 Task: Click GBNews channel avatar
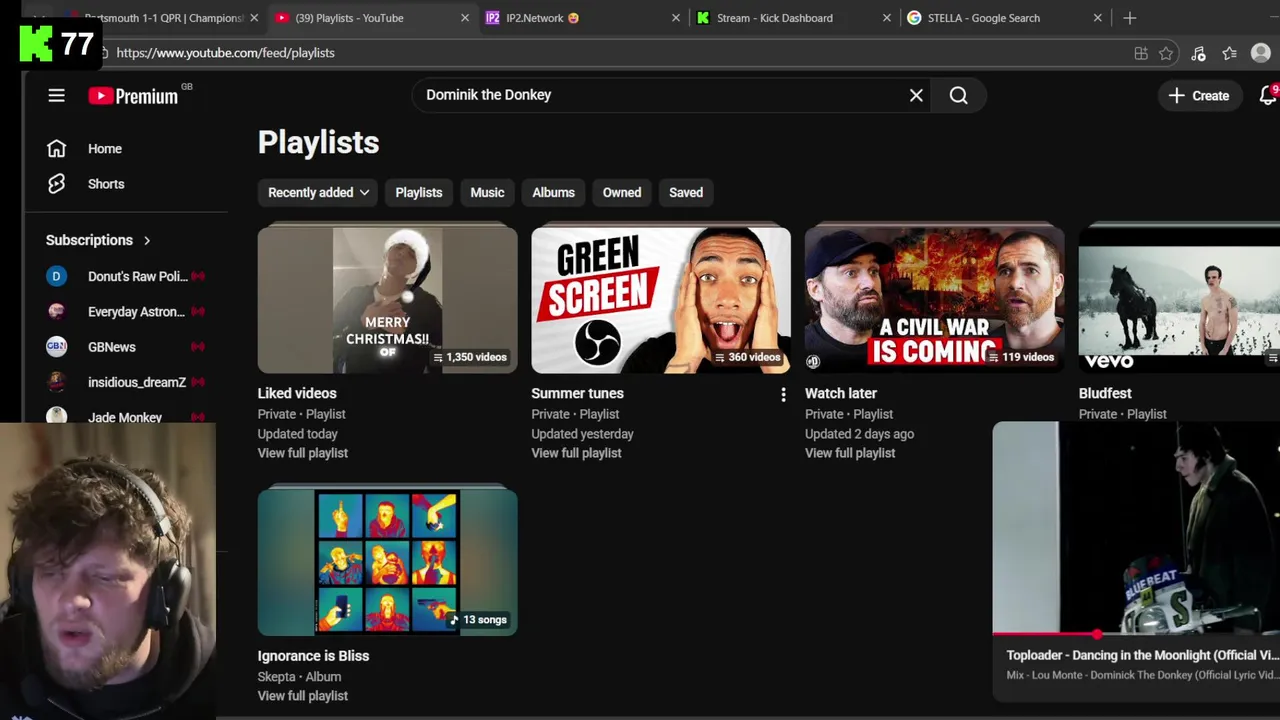(56, 346)
